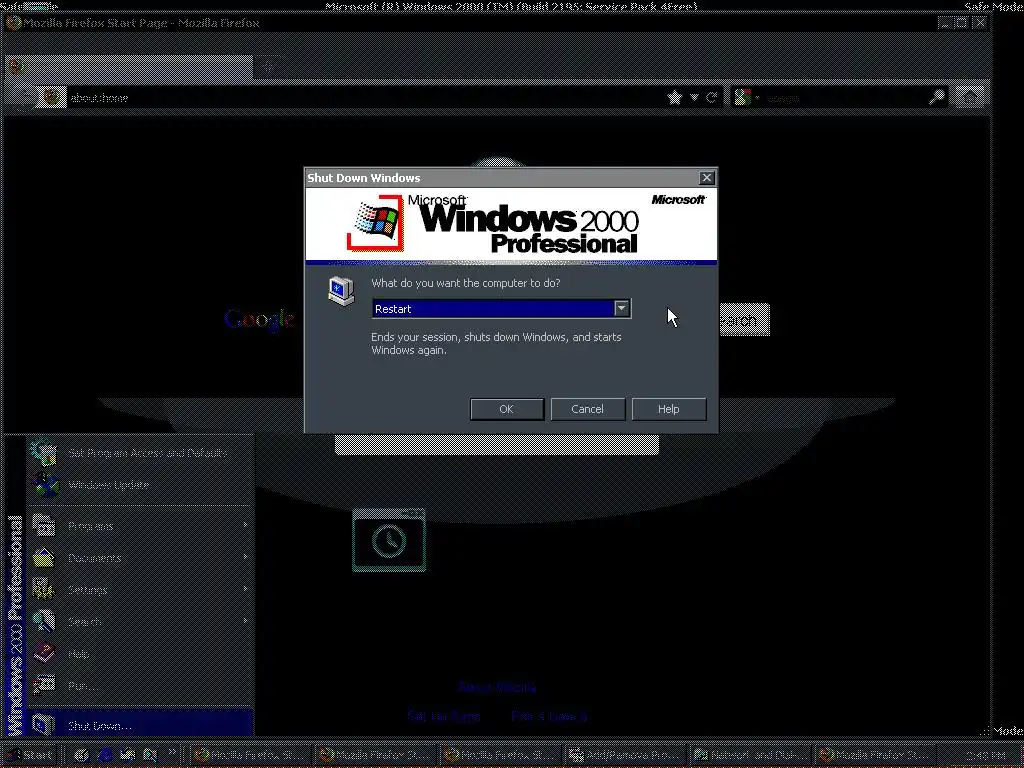The height and width of the screenshot is (768, 1024).
Task: Expand Documents in the Start menu
Action: [x=140, y=558]
